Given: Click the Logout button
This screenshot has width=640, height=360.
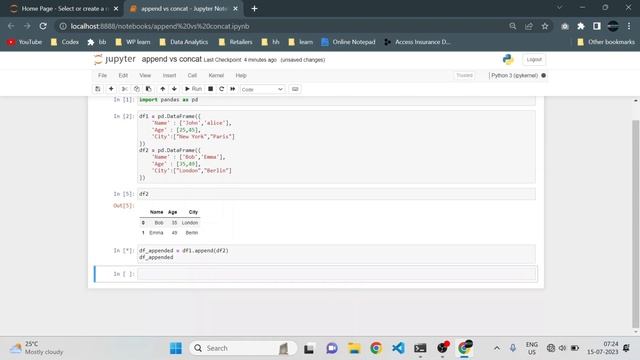Looking at the screenshot, I should click(x=534, y=60).
